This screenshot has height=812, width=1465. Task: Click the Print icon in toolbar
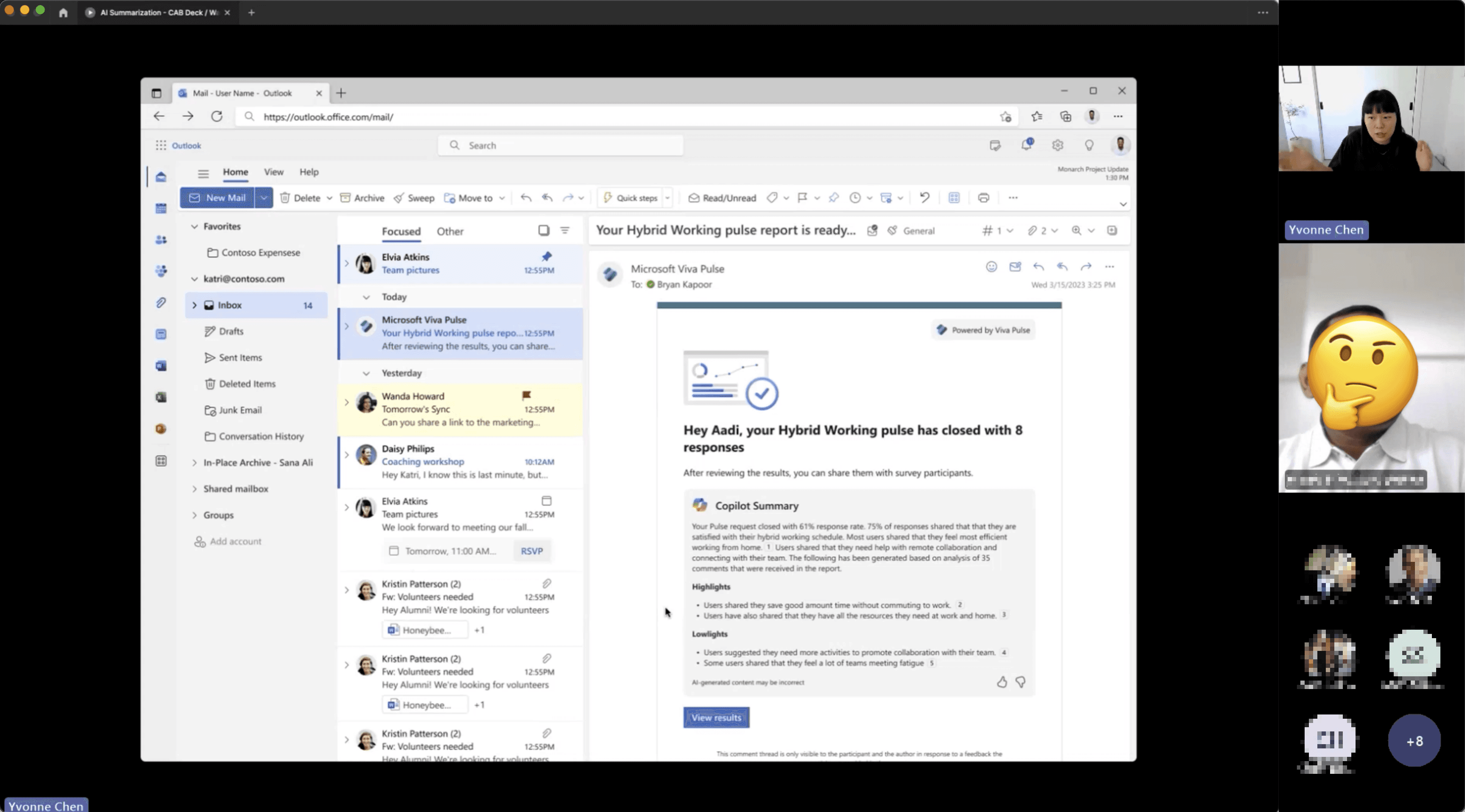coord(983,198)
